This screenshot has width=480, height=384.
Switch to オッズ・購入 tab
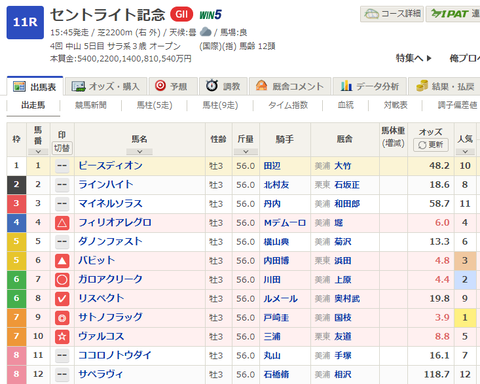(106, 86)
